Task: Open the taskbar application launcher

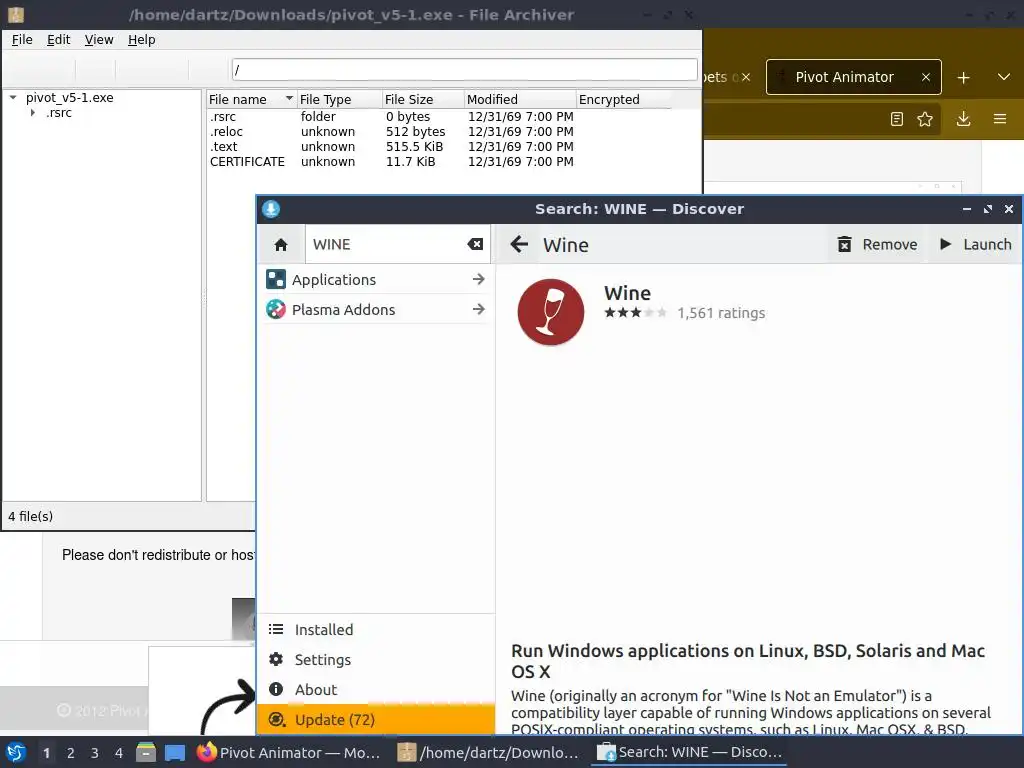Action: pyautogui.click(x=16, y=753)
